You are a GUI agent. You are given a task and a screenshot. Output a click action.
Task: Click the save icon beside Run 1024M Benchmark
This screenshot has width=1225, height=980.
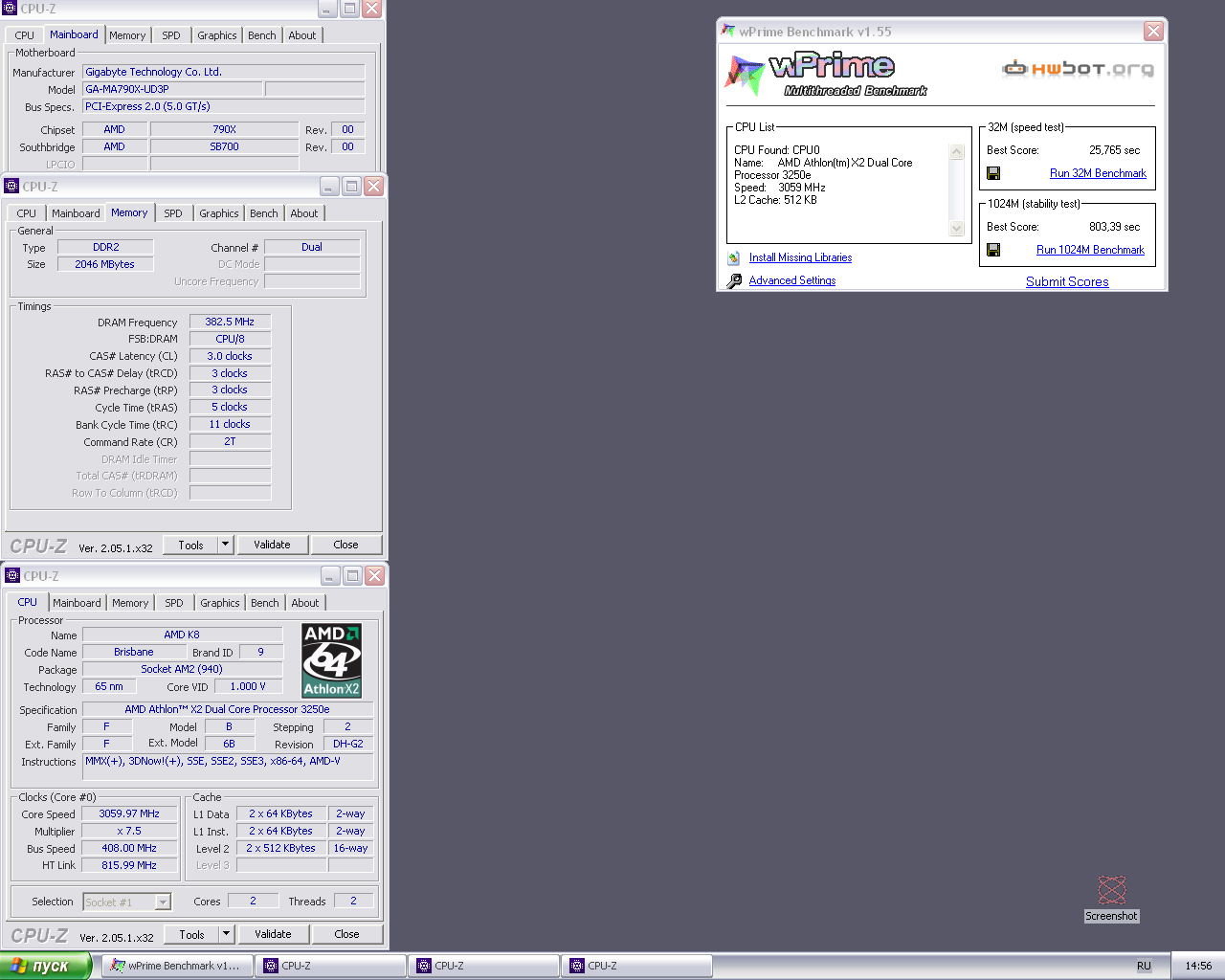click(x=993, y=250)
